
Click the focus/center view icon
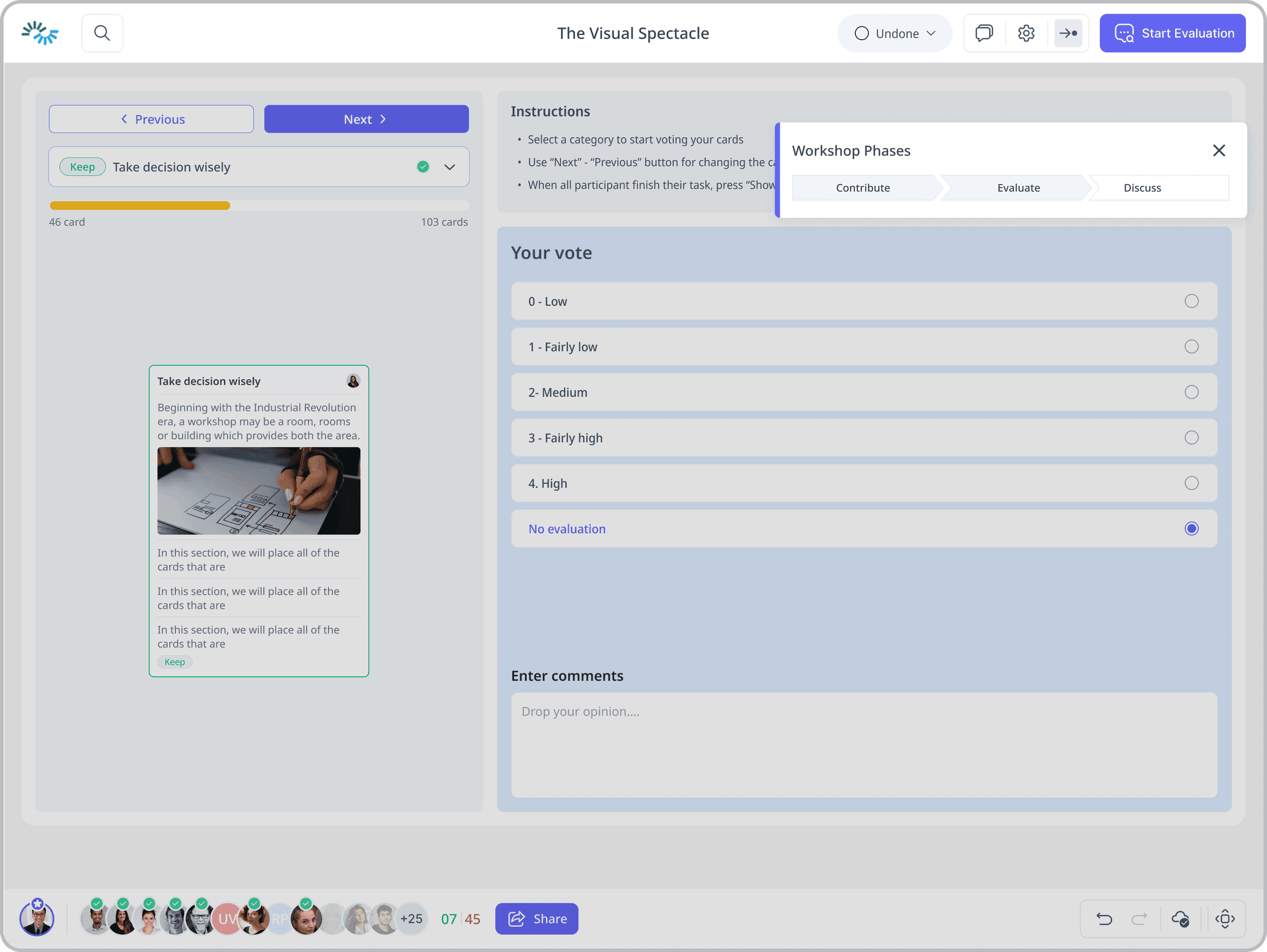[1225, 919]
